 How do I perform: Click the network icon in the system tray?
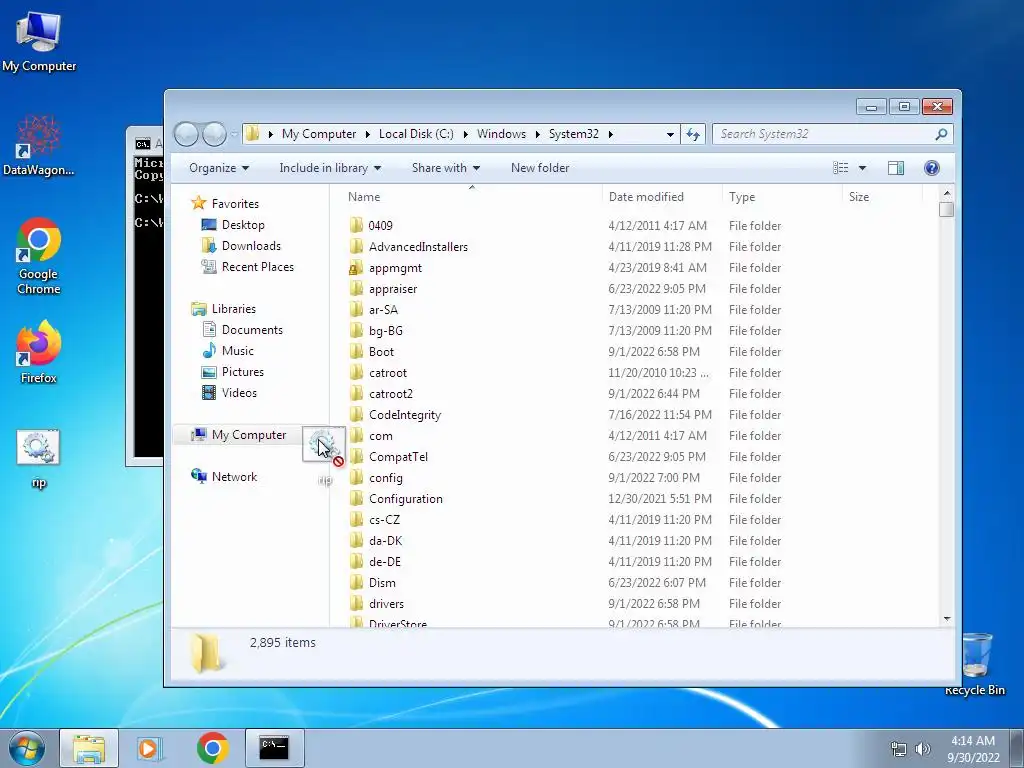899,749
